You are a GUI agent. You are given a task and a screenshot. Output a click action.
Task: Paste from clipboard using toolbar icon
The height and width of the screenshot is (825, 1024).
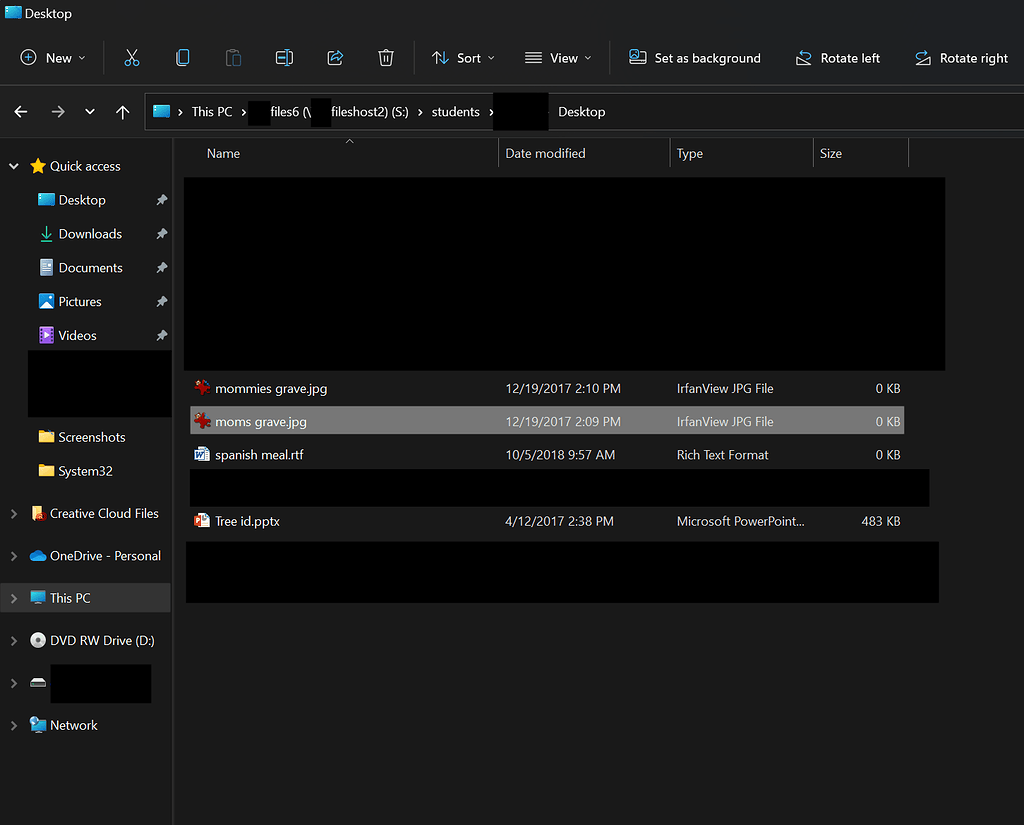[233, 57]
